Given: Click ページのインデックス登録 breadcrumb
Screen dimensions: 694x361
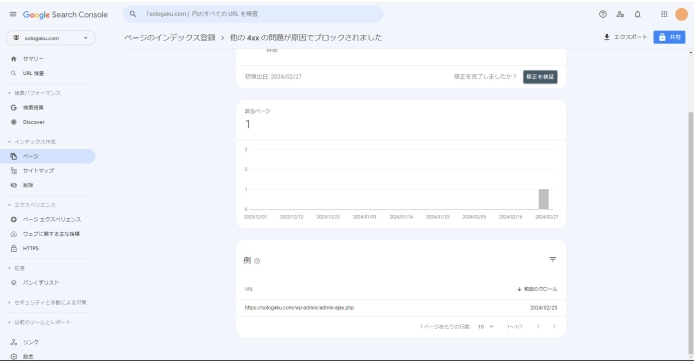Looking at the screenshot, I should [x=170, y=38].
